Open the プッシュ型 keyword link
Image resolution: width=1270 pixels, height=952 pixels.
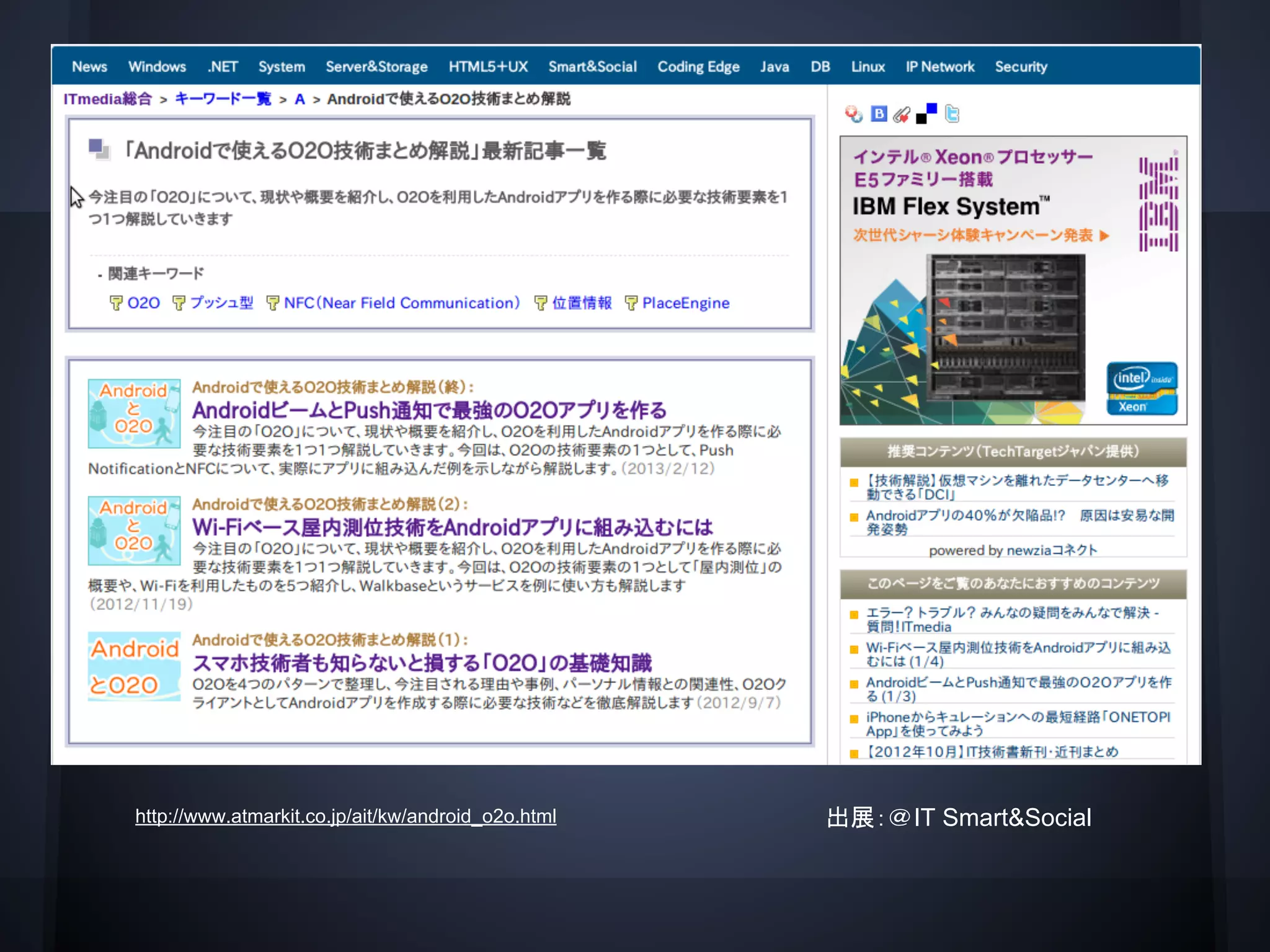tap(221, 303)
